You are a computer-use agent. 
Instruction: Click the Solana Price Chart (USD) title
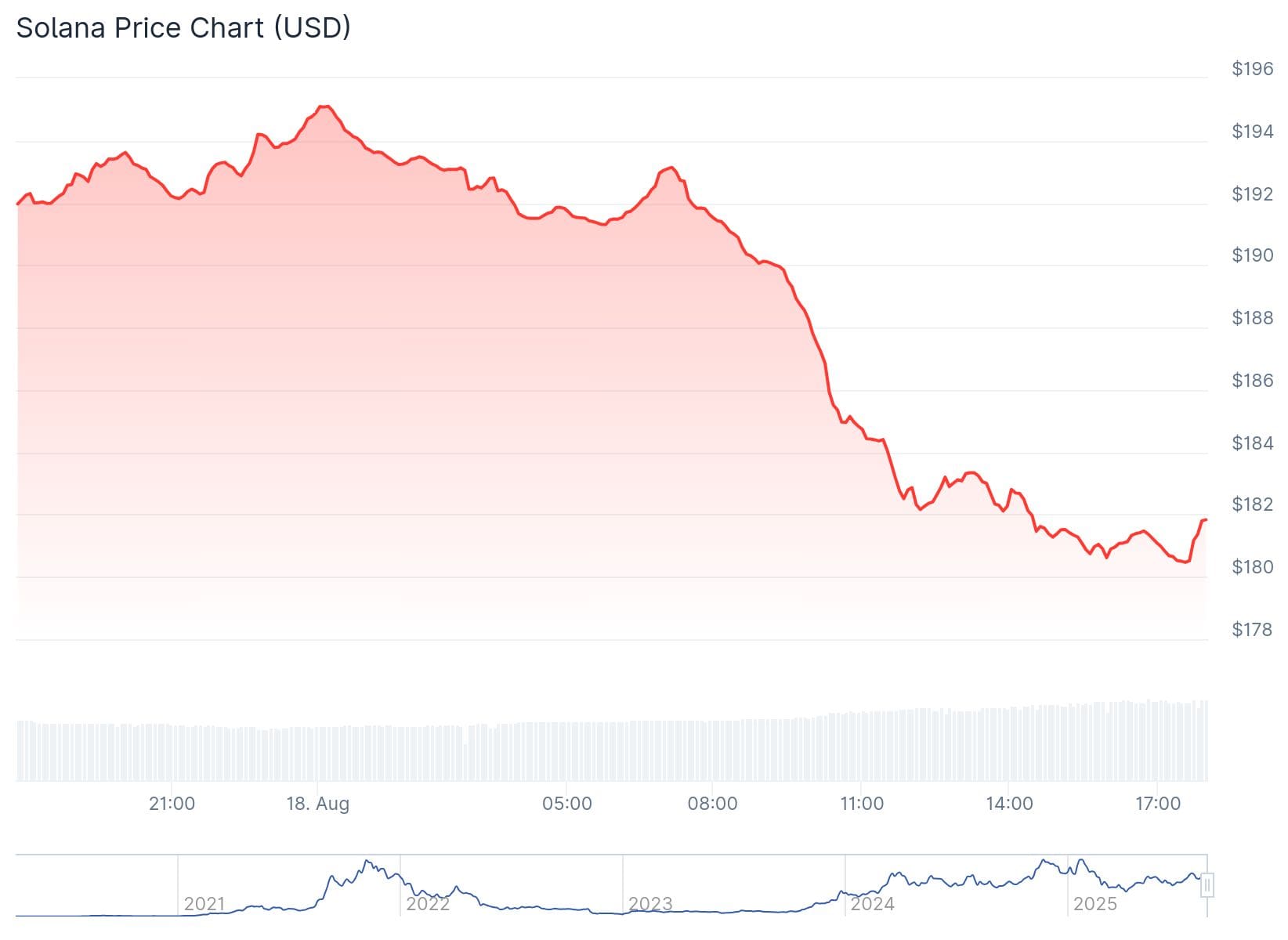click(x=183, y=28)
